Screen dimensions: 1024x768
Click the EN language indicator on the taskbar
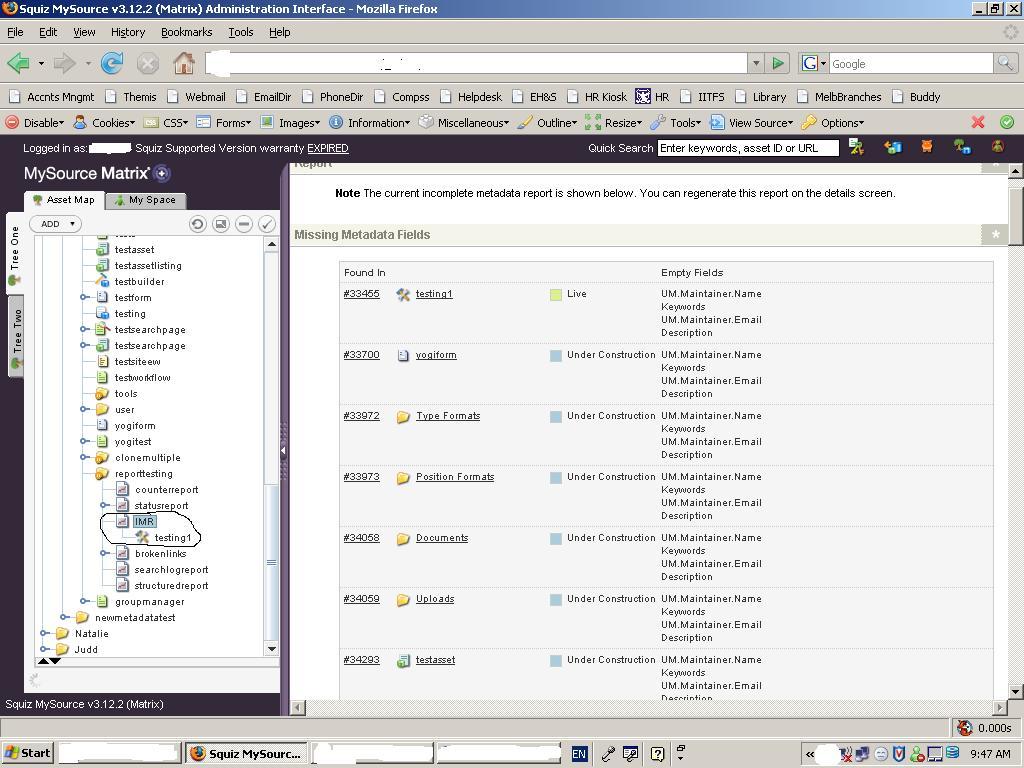coord(579,754)
